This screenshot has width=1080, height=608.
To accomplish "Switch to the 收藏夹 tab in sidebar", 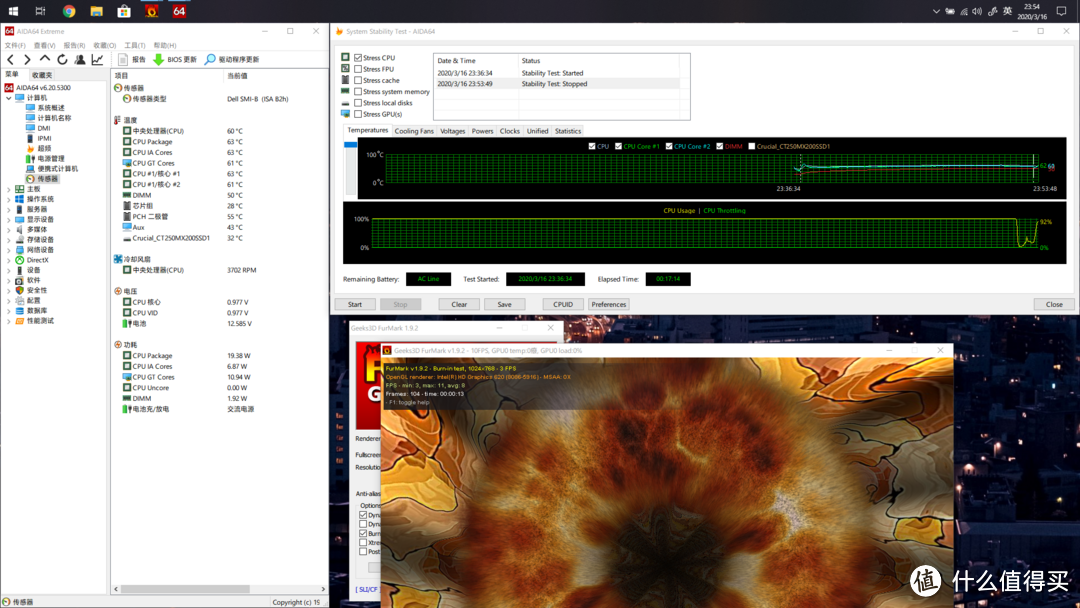I will pyautogui.click(x=41, y=75).
